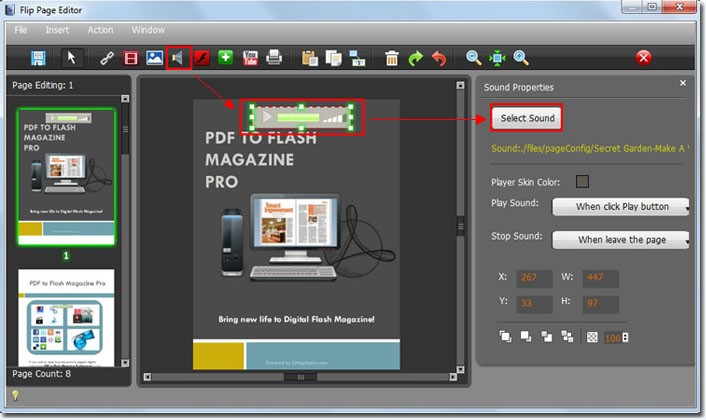Insert a Flash SWF with the red icon
This screenshot has width=706, height=420.
202,58
